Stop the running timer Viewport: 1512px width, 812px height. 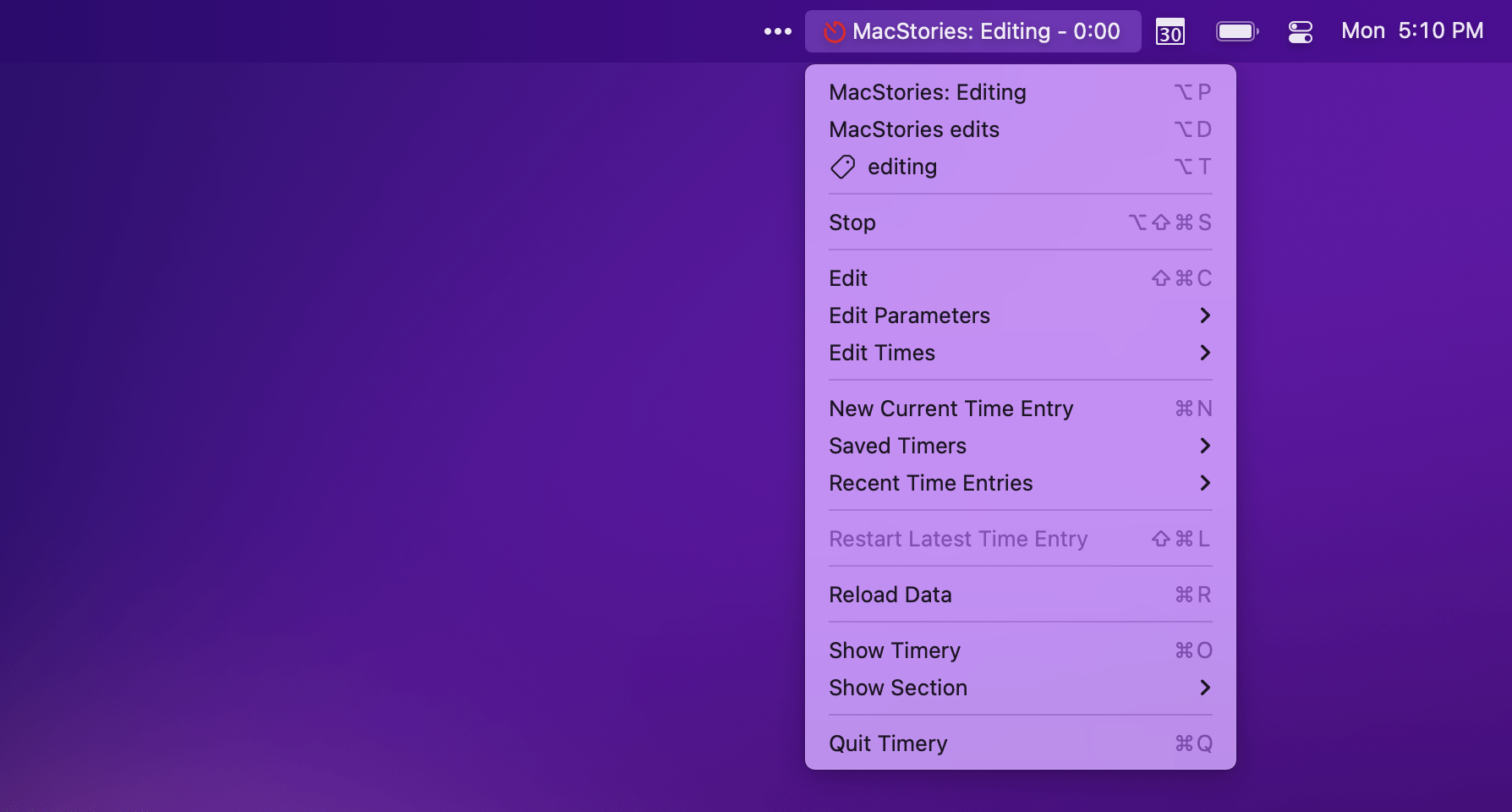point(1021,222)
